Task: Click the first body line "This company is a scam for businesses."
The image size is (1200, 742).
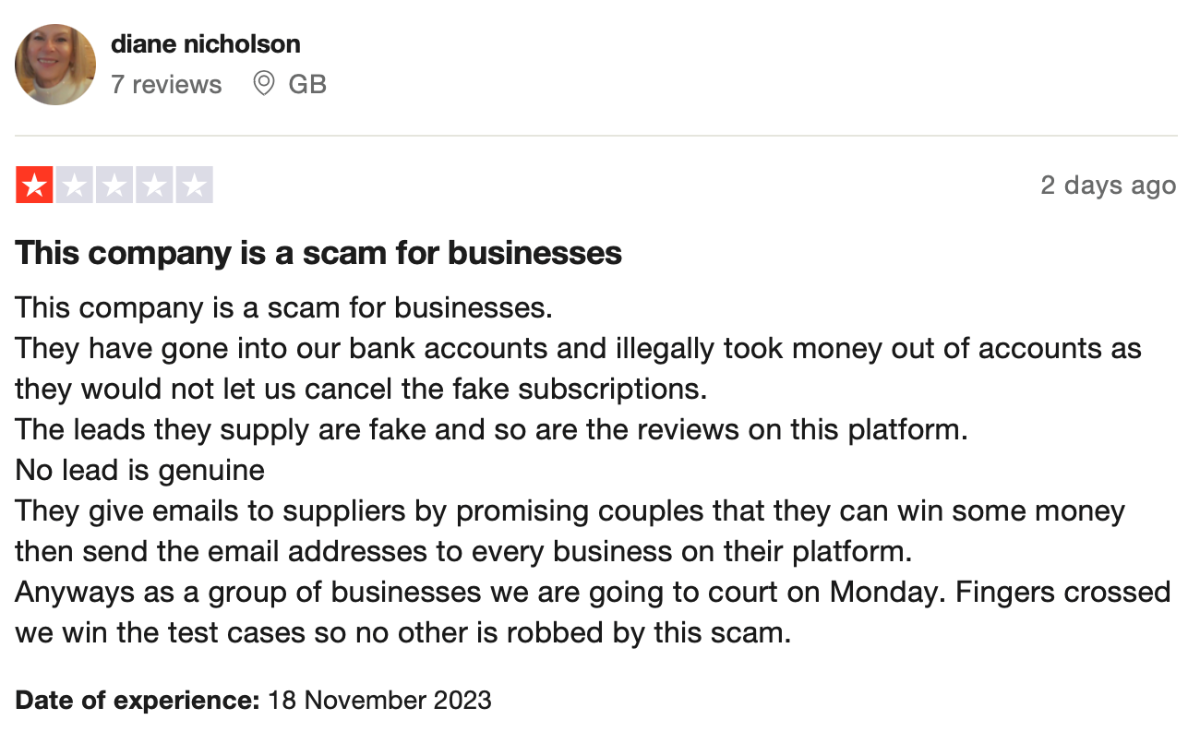Action: 283,307
